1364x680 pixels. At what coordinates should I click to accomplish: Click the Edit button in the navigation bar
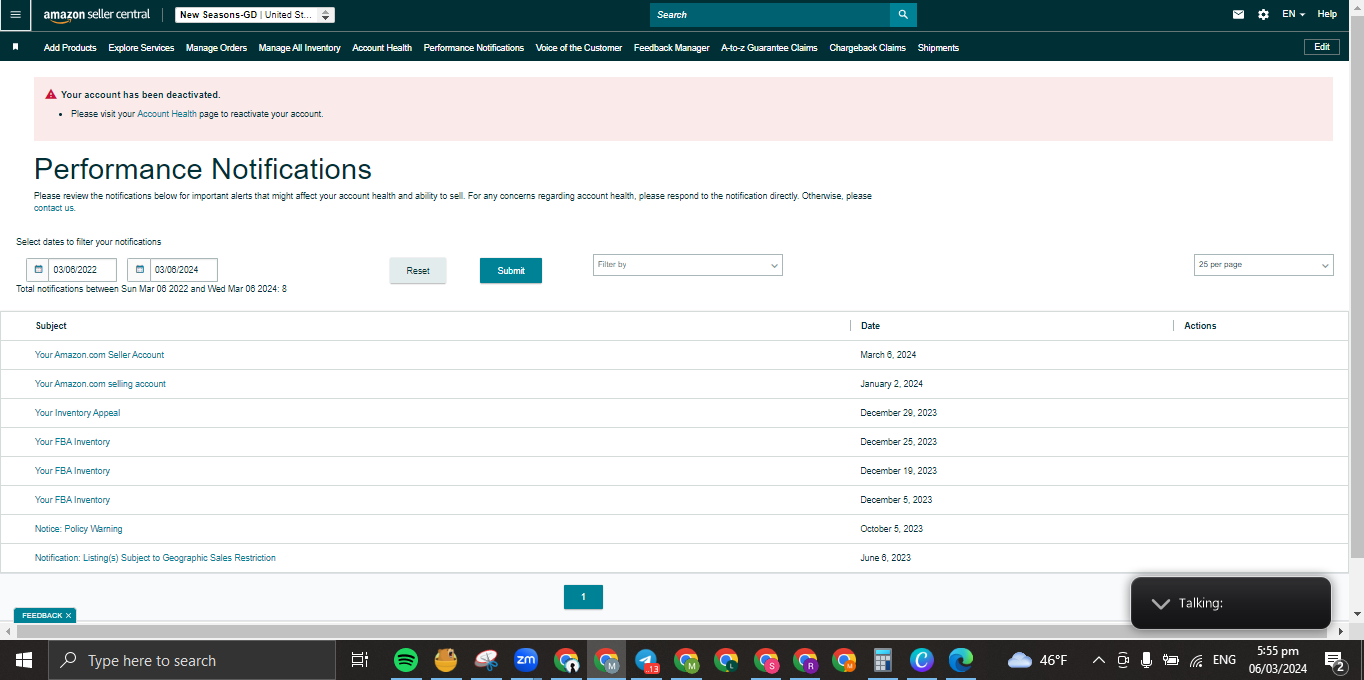[x=1321, y=47]
